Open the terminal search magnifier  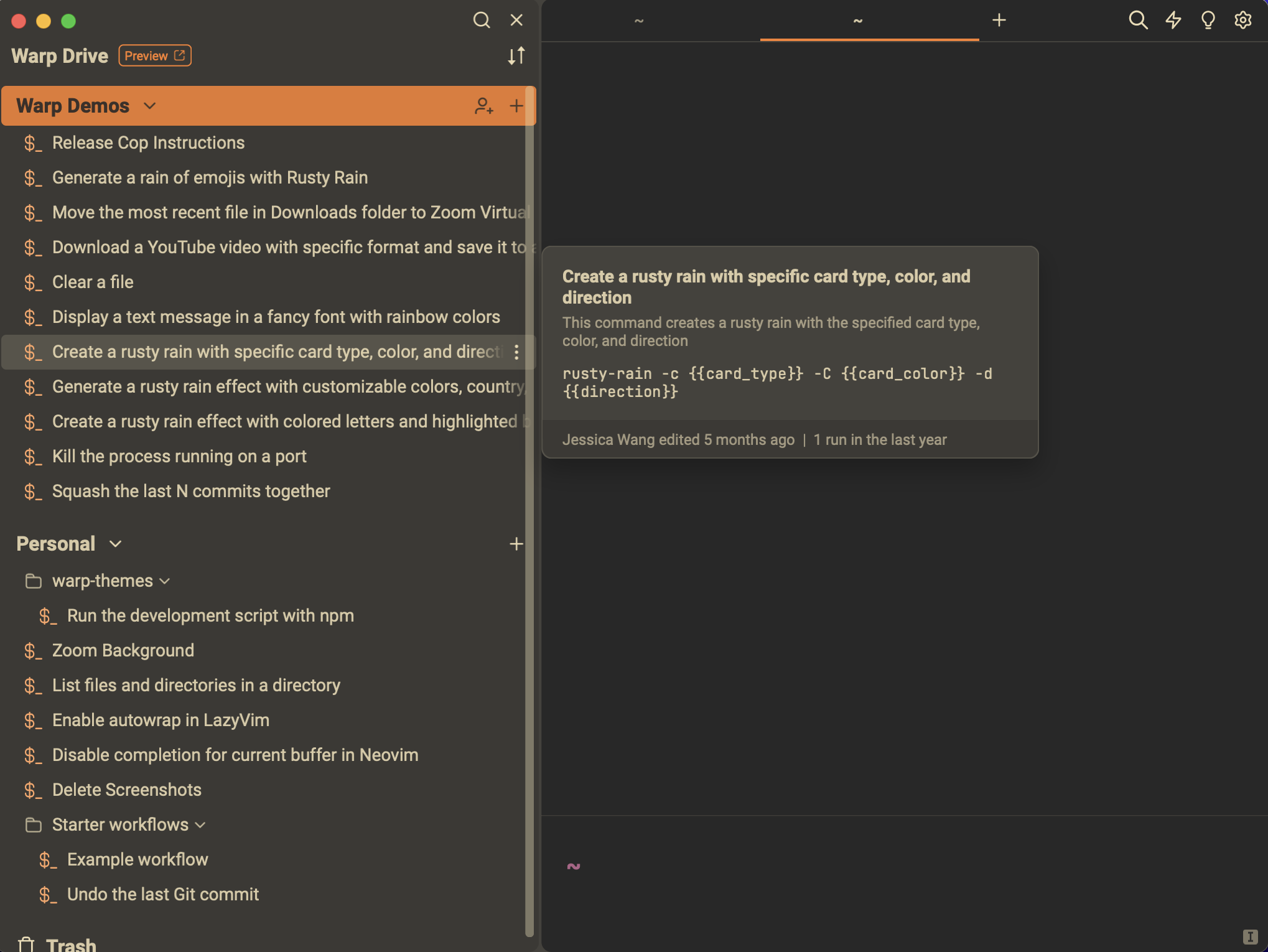point(1137,21)
